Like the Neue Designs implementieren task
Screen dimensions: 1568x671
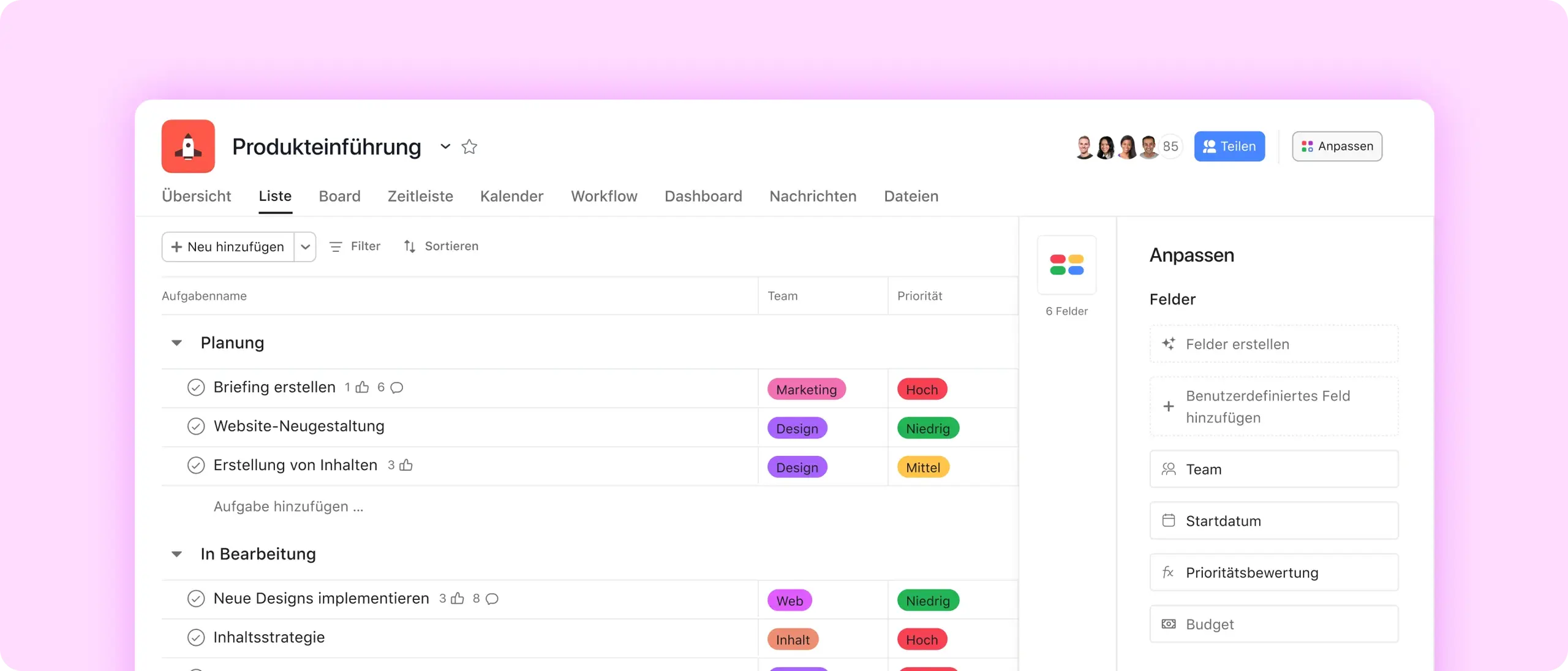(458, 599)
